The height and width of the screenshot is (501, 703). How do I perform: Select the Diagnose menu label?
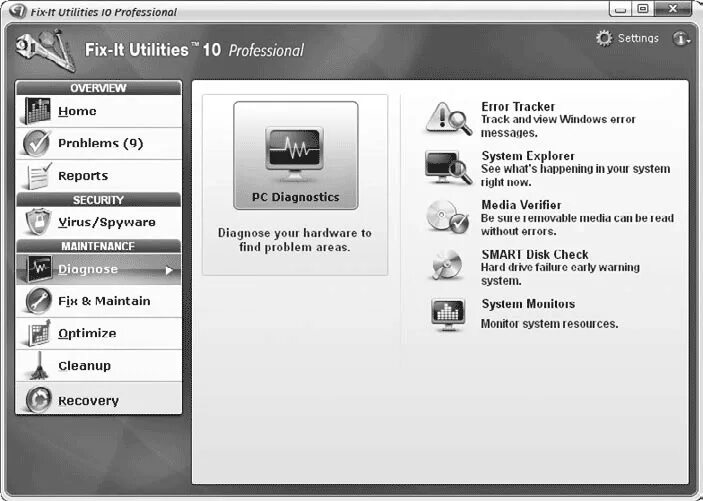coord(88,269)
